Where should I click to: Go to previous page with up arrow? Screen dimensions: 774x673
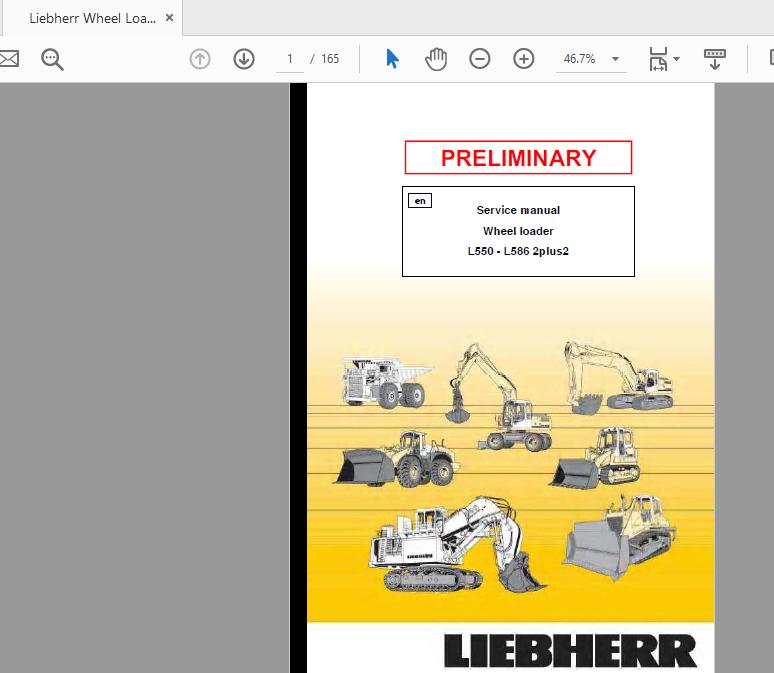tap(200, 59)
